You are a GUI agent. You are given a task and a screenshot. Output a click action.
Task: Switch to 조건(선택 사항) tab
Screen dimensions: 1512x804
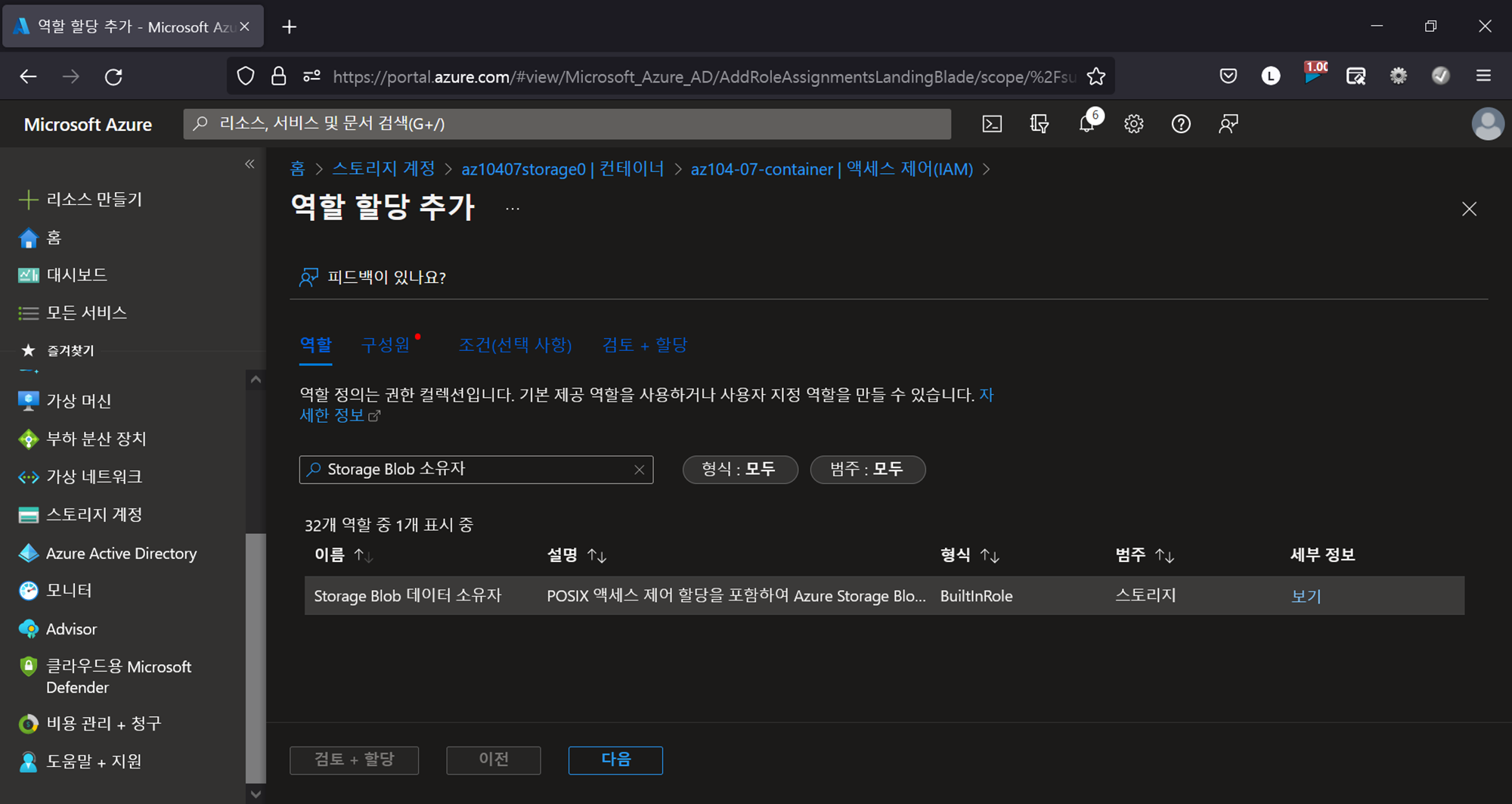coord(515,345)
